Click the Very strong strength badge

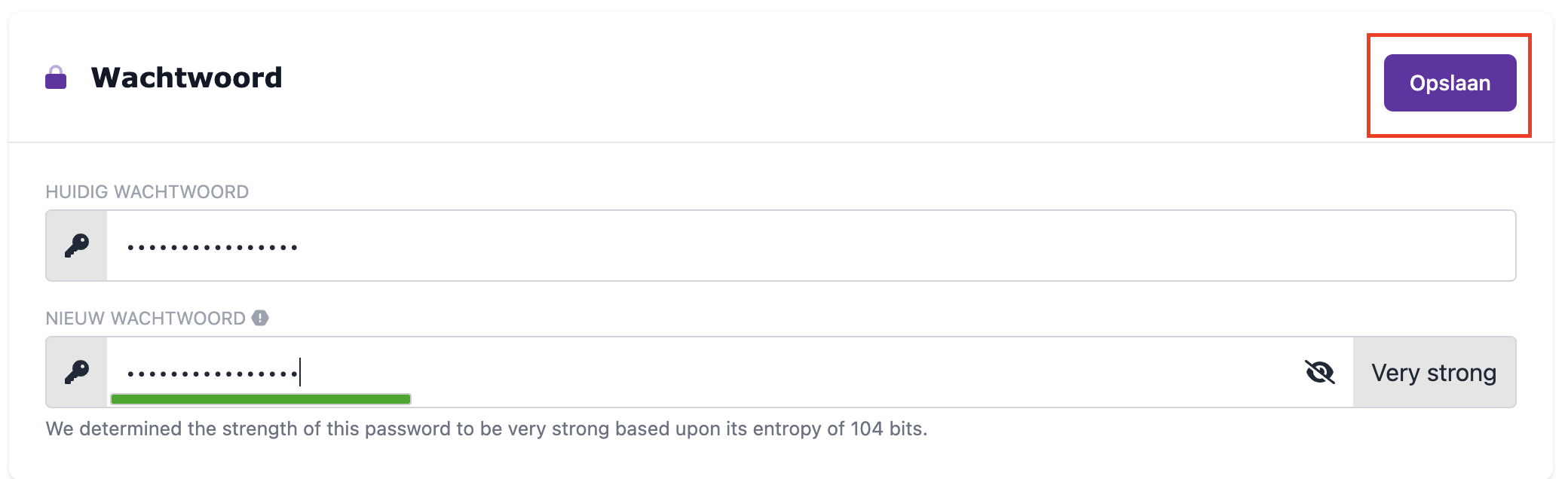point(1434,373)
